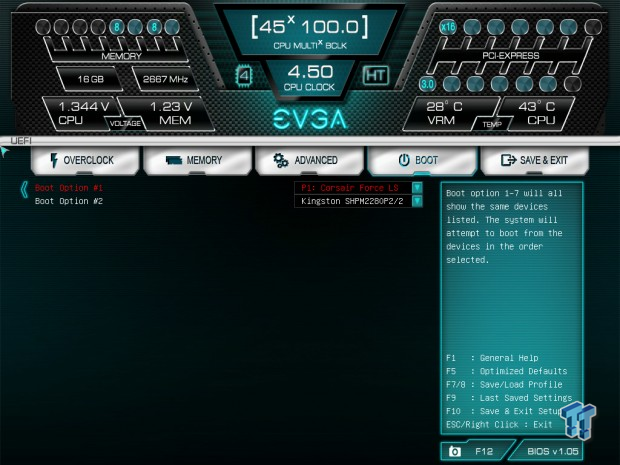The height and width of the screenshot is (465, 620).
Task: Click the F9 : Last Saved Settings entry
Action: (509, 398)
